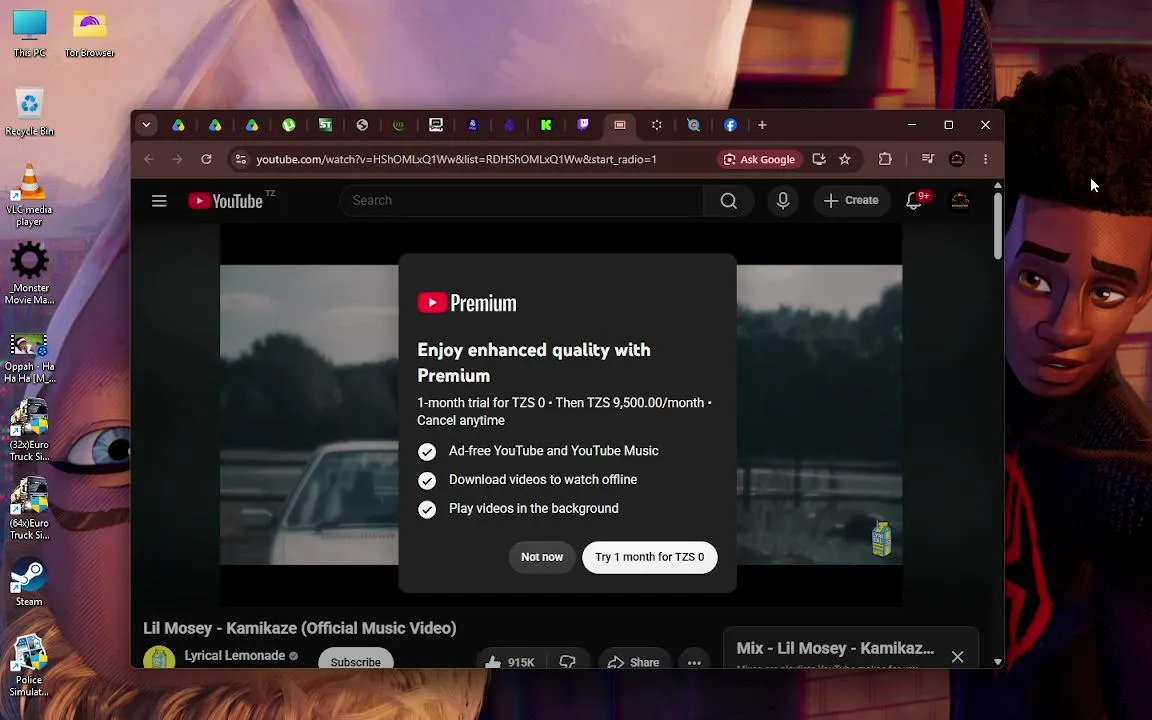1152x720 pixels.
Task: Open Lyrical Lemonade channel name link
Action: pyautogui.click(x=234, y=655)
